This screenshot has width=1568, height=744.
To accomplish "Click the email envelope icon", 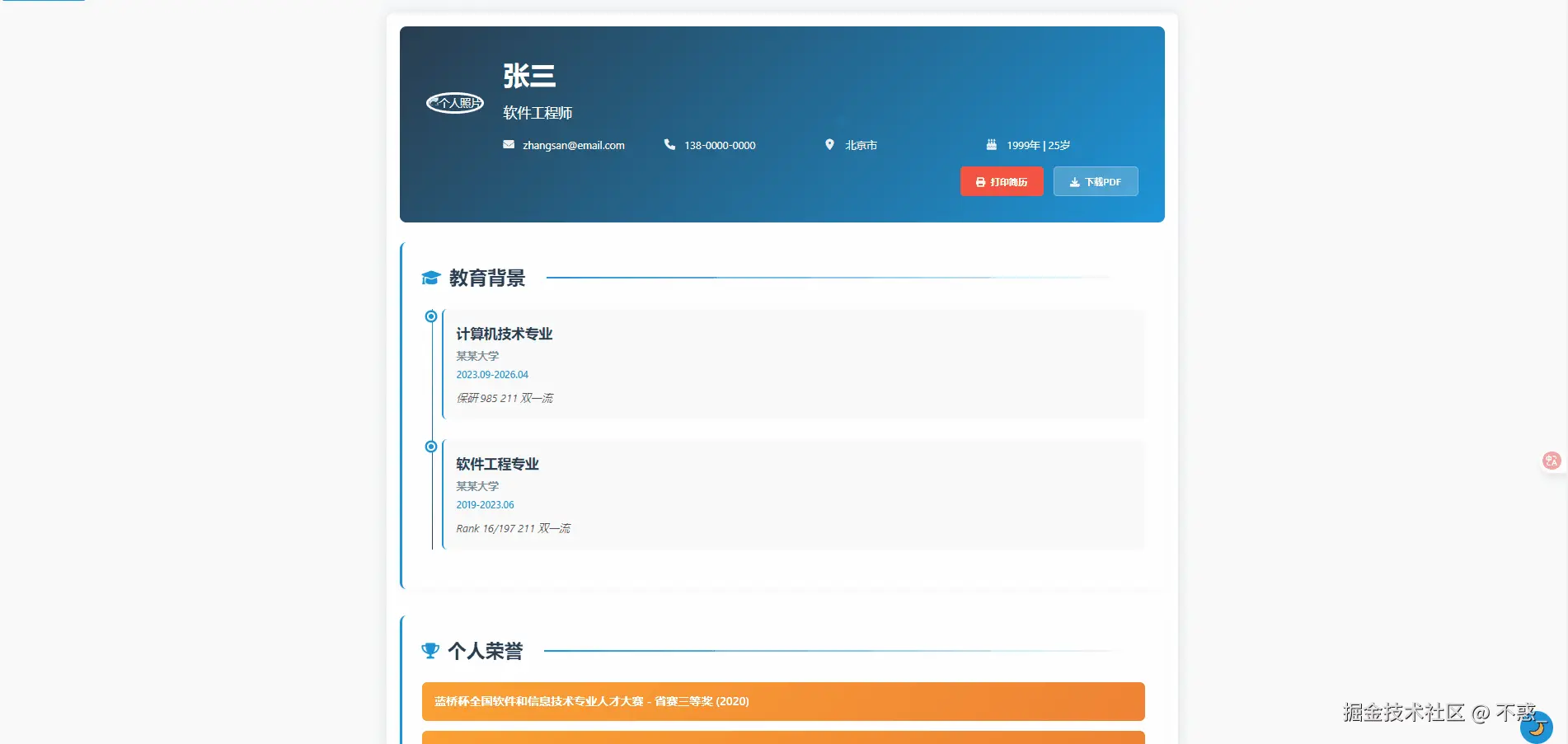I will pyautogui.click(x=509, y=144).
